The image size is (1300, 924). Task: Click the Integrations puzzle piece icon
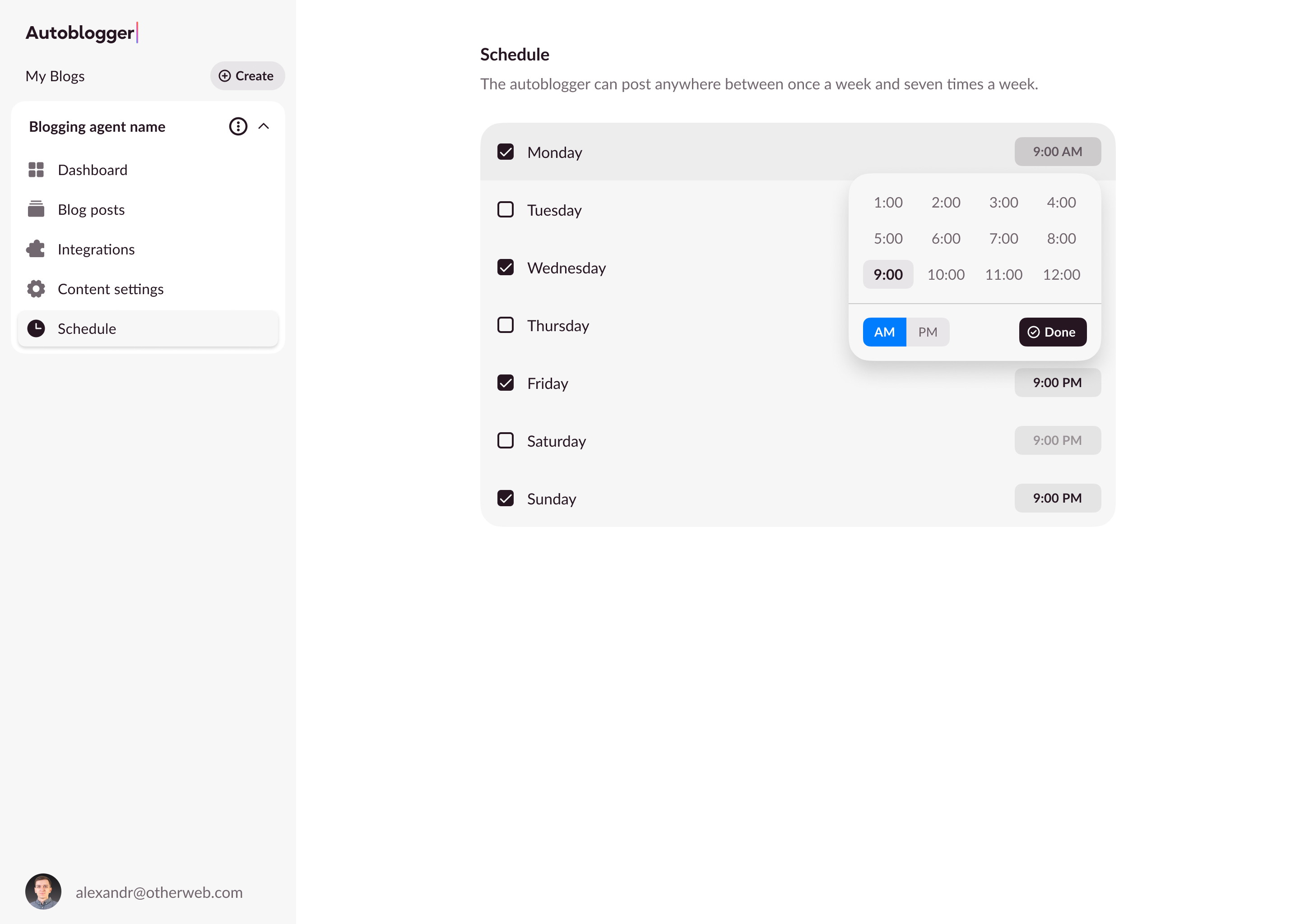tap(36, 249)
